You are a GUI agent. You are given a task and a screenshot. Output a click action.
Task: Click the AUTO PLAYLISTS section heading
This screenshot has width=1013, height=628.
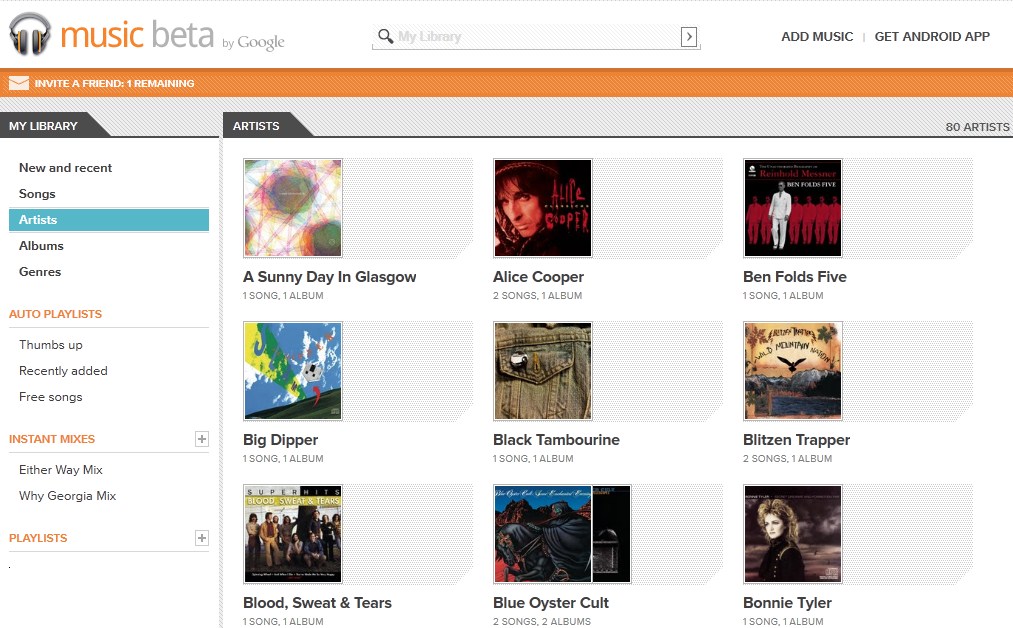56,314
